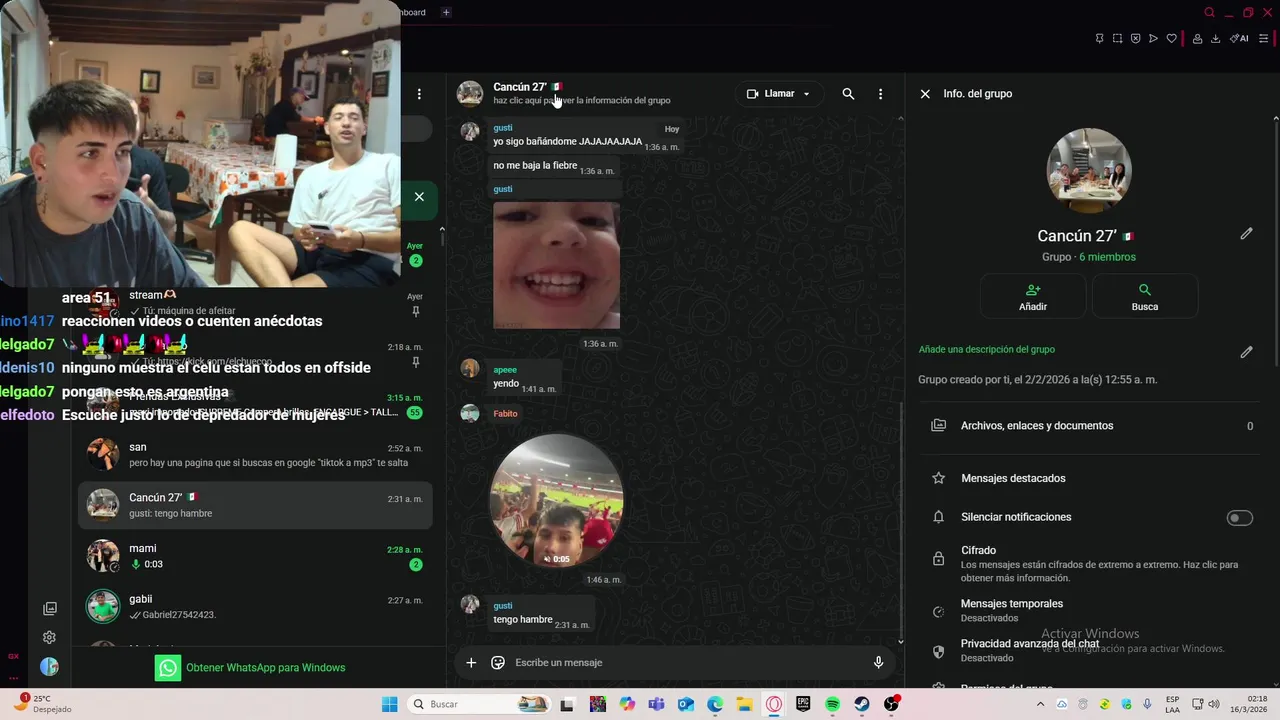Record a voice message with the microphone

(x=878, y=663)
